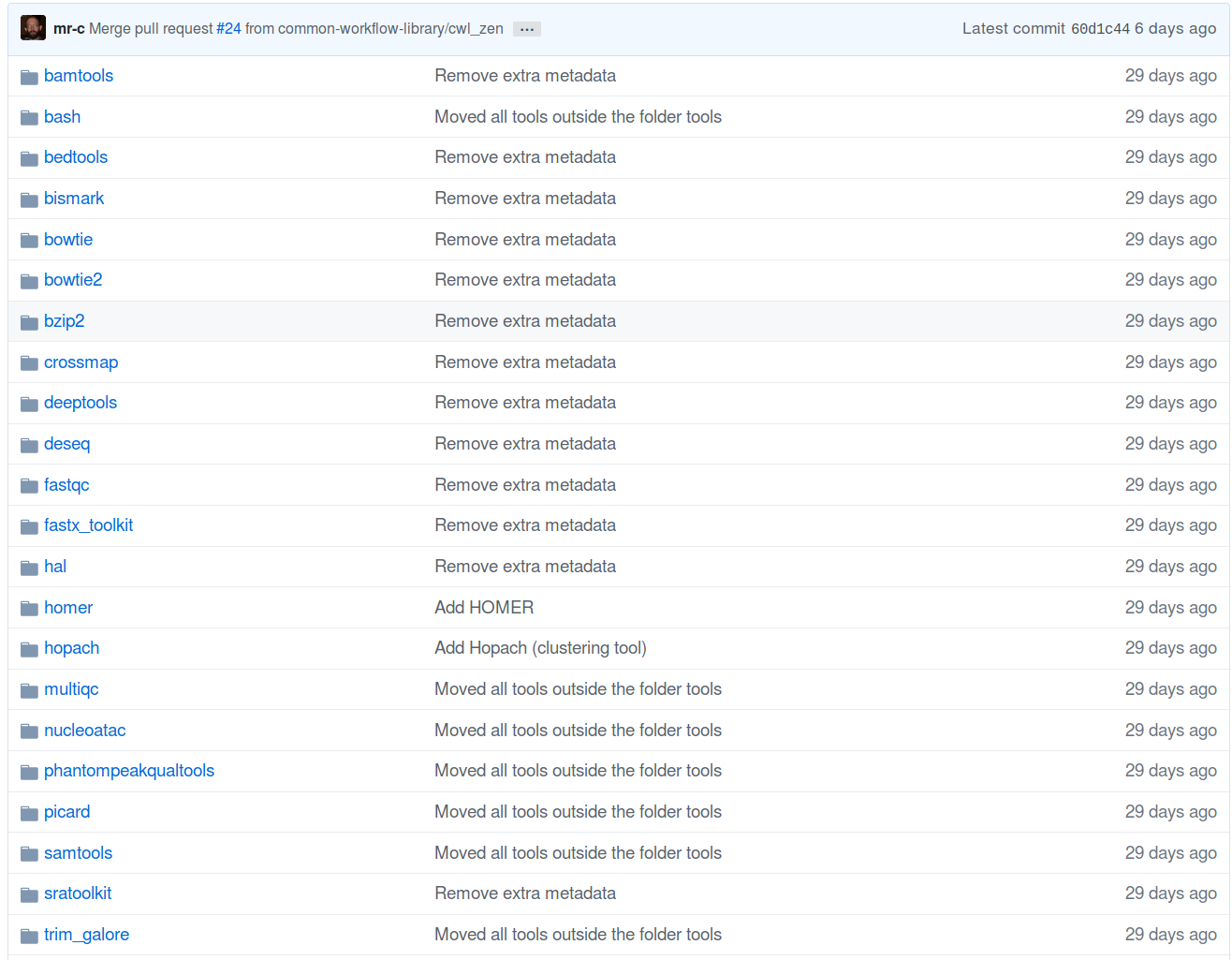Click the phantompeakqualtools folder icon
1232x960 pixels.
pyautogui.click(x=29, y=772)
